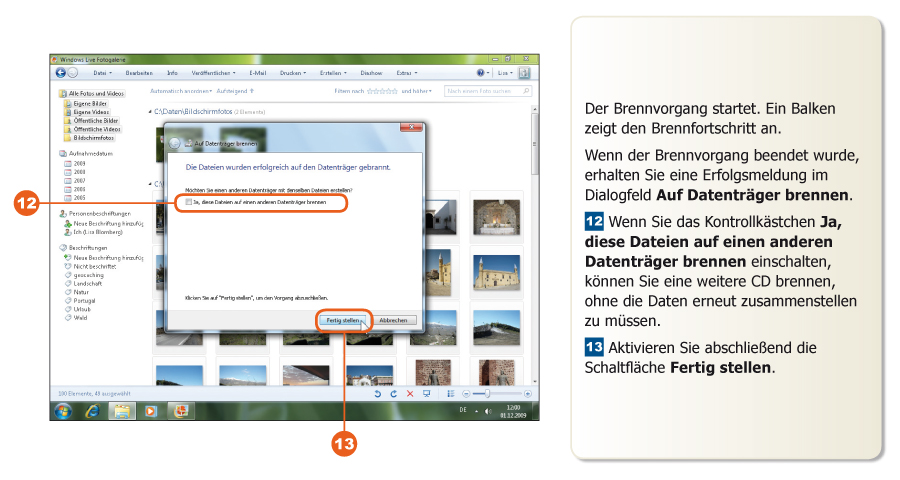Screen dimensions: 900x480
Task: Open Internet Explorer from the taskbar
Action: (x=92, y=411)
